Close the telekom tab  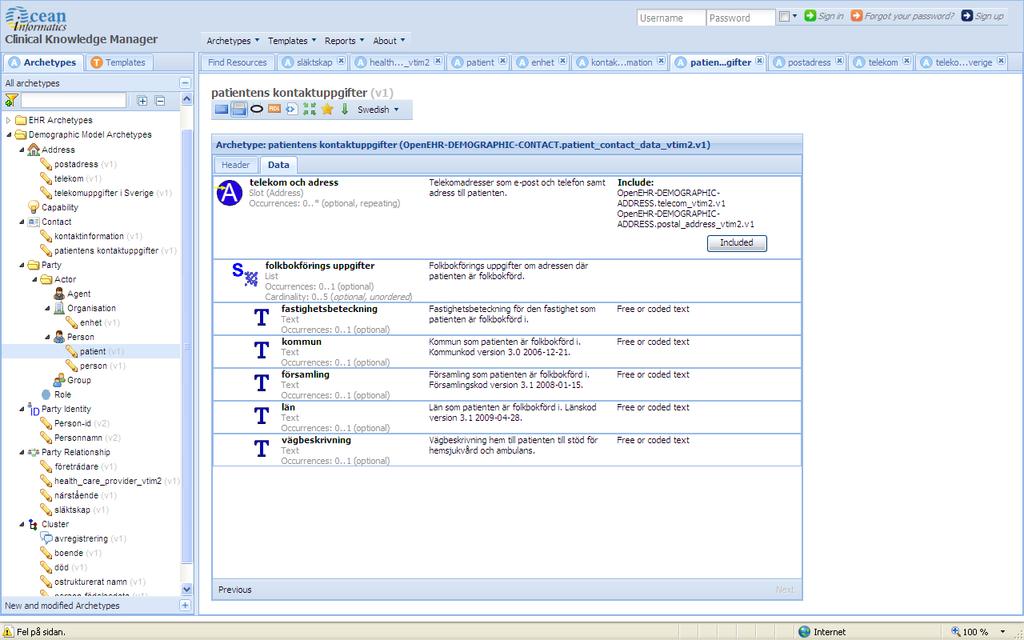[906, 61]
